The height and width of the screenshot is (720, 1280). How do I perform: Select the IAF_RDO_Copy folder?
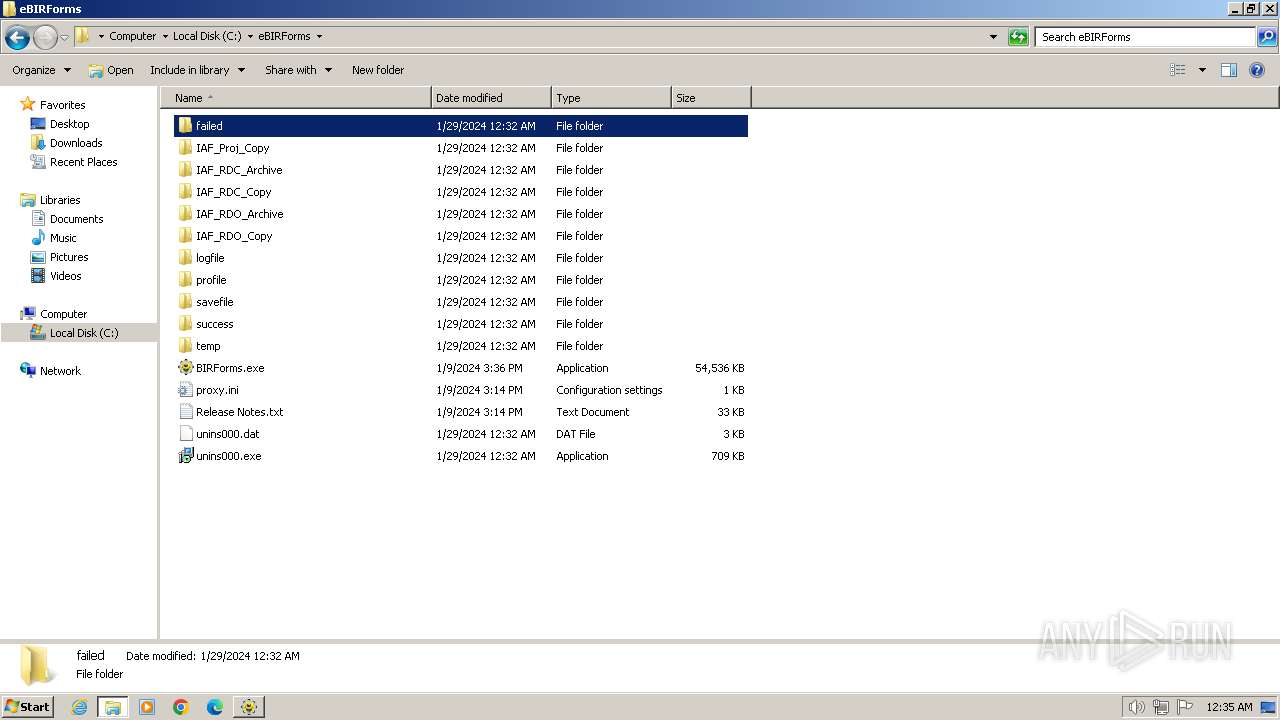pyautogui.click(x=460, y=236)
